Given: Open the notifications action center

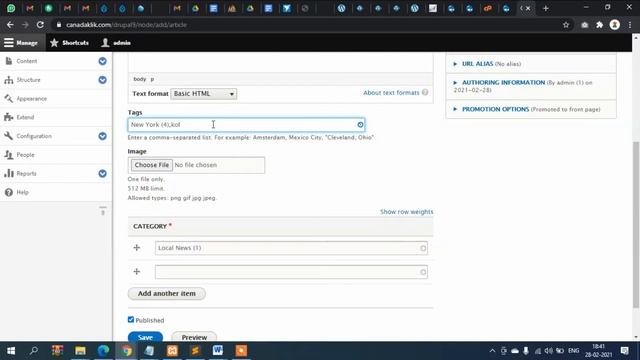Looking at the screenshot, I should [624, 351].
